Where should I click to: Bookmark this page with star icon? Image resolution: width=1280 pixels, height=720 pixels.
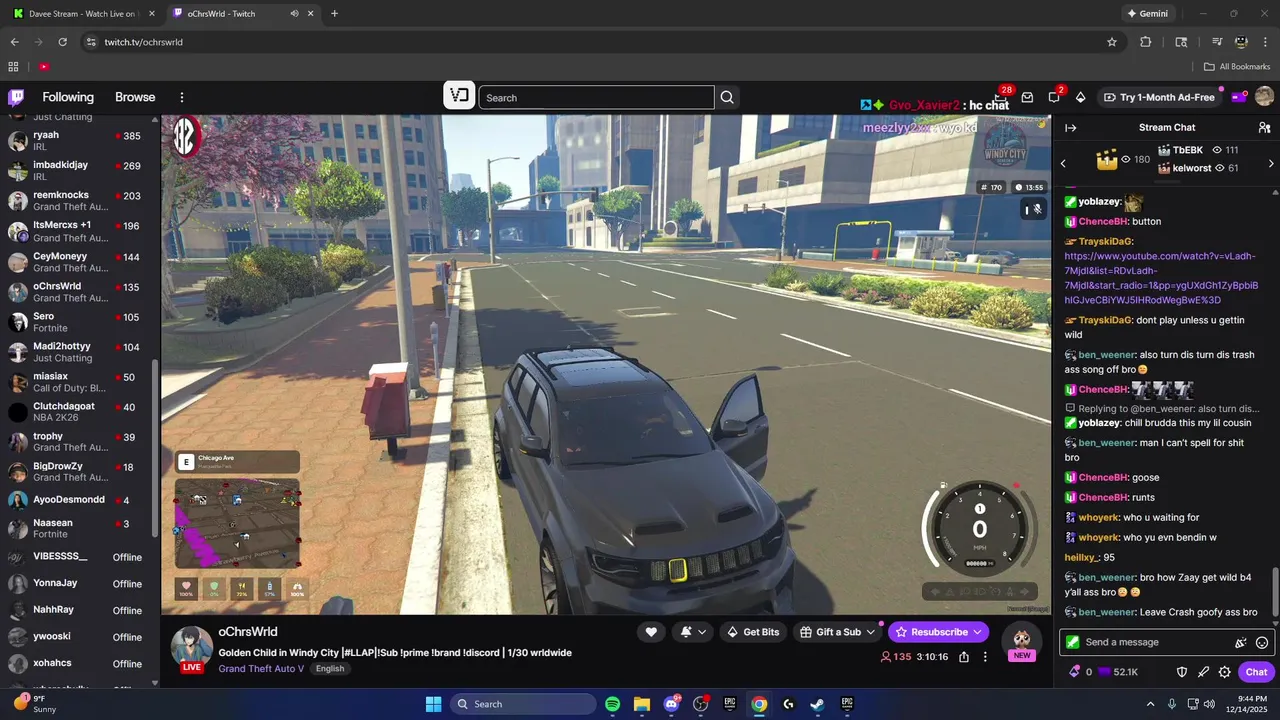[x=1111, y=42]
